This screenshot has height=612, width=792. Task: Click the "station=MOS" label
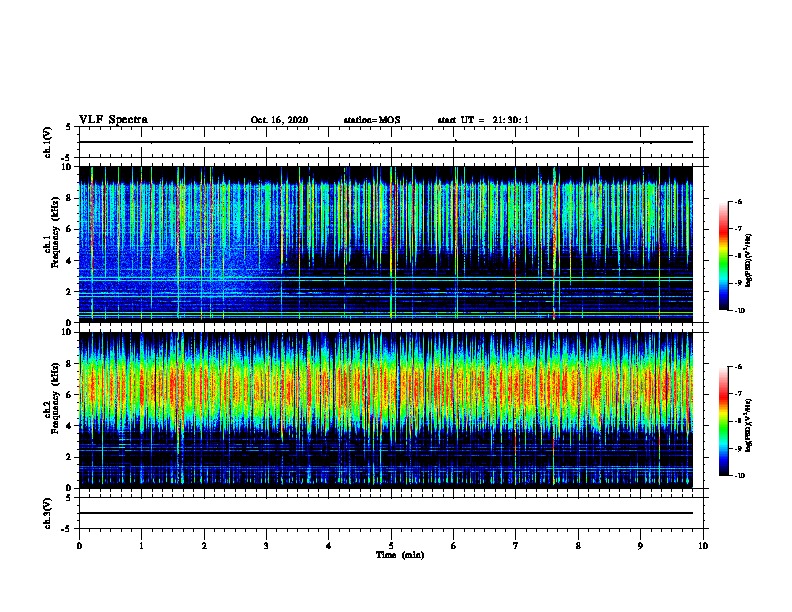click(x=372, y=120)
